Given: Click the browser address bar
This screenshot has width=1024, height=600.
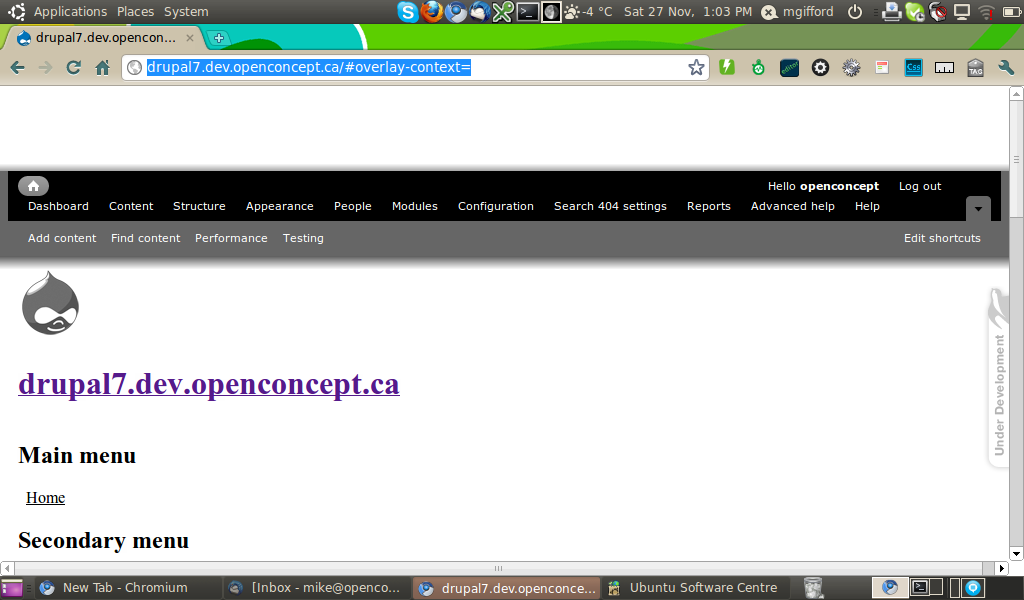Looking at the screenshot, I should [415, 67].
